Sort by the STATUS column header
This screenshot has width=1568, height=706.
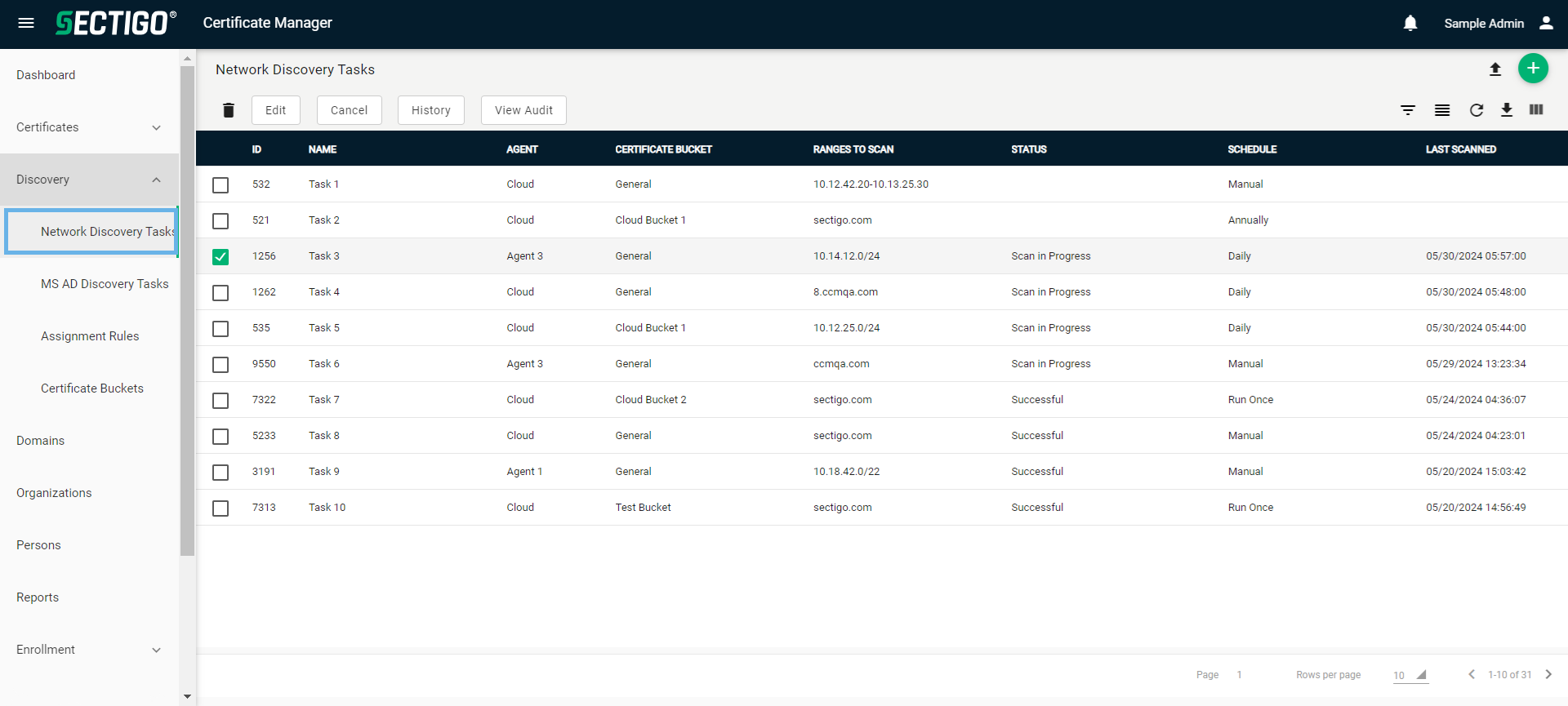1029,149
